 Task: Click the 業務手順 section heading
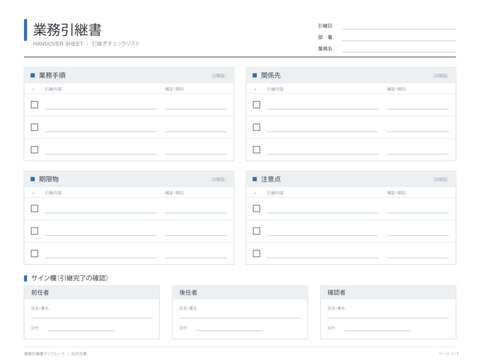coord(52,75)
